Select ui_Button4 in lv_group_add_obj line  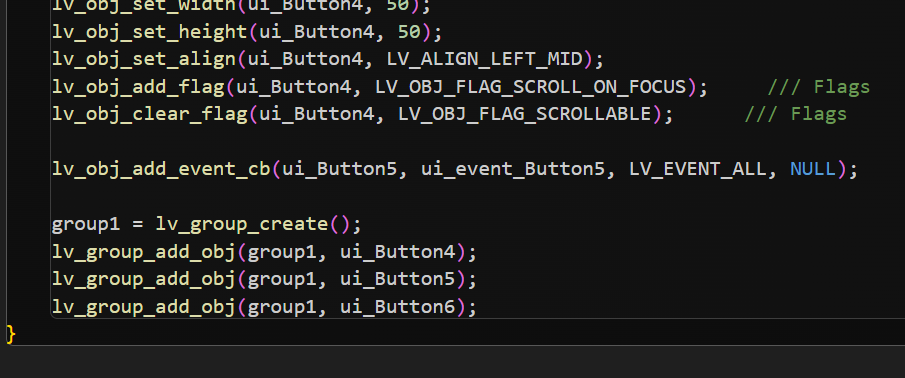398,252
